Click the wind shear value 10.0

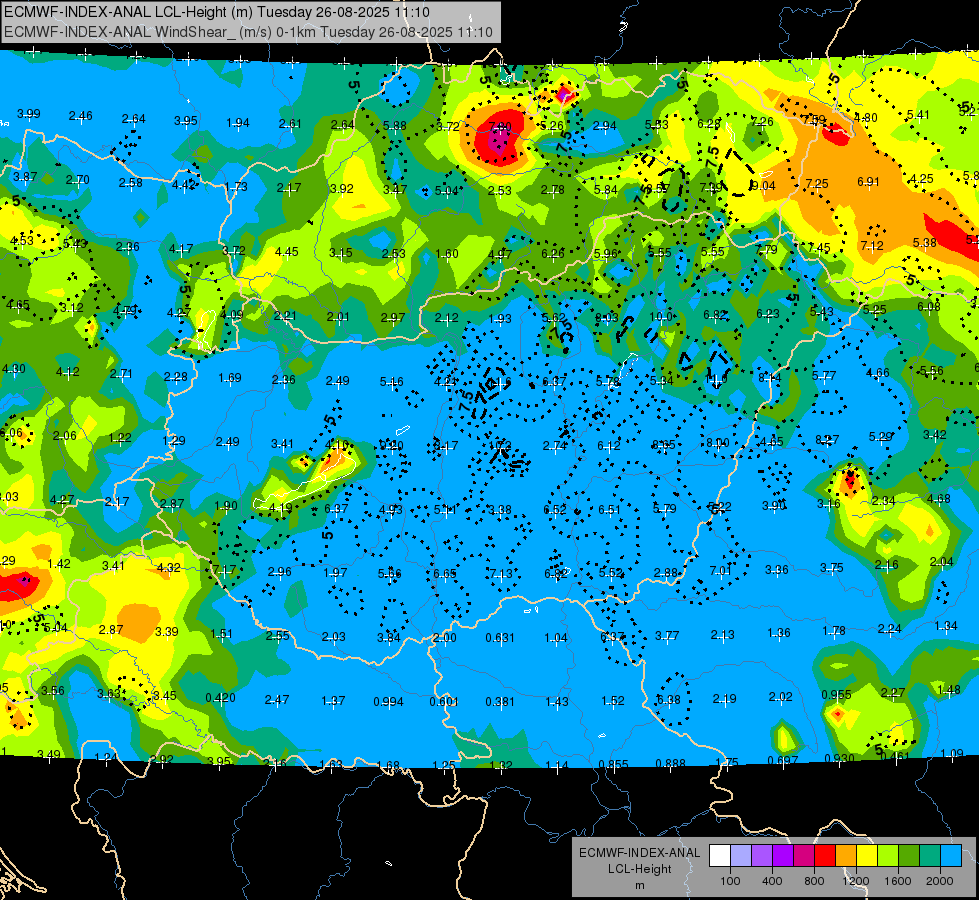coord(661,317)
